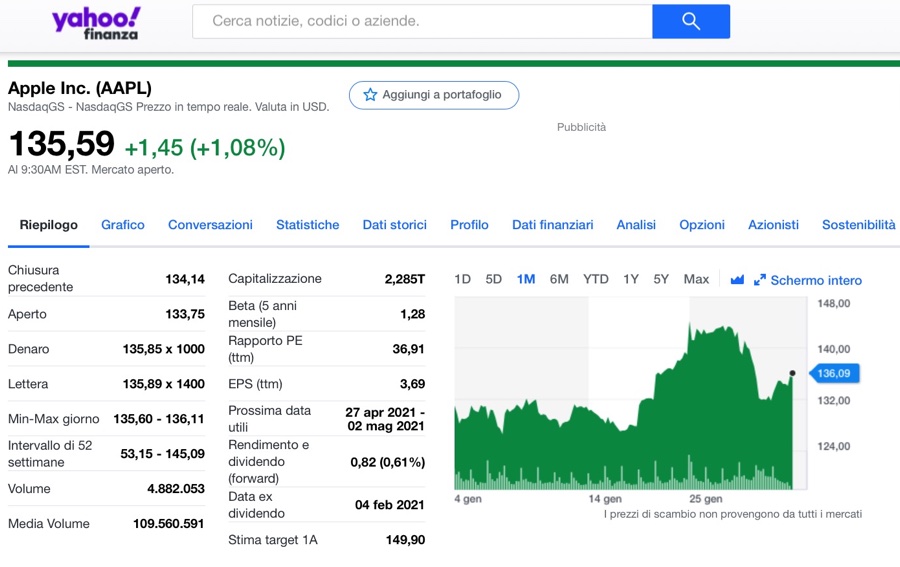Select the 1D chart range

pos(462,279)
